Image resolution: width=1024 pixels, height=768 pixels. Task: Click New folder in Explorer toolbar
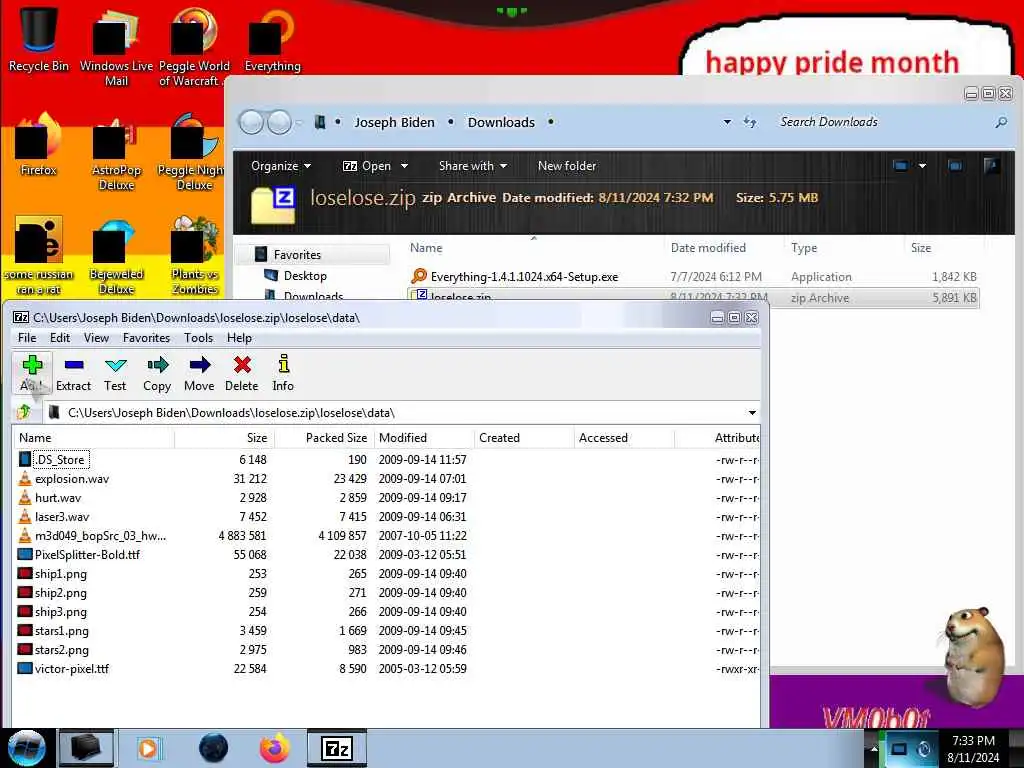click(567, 166)
